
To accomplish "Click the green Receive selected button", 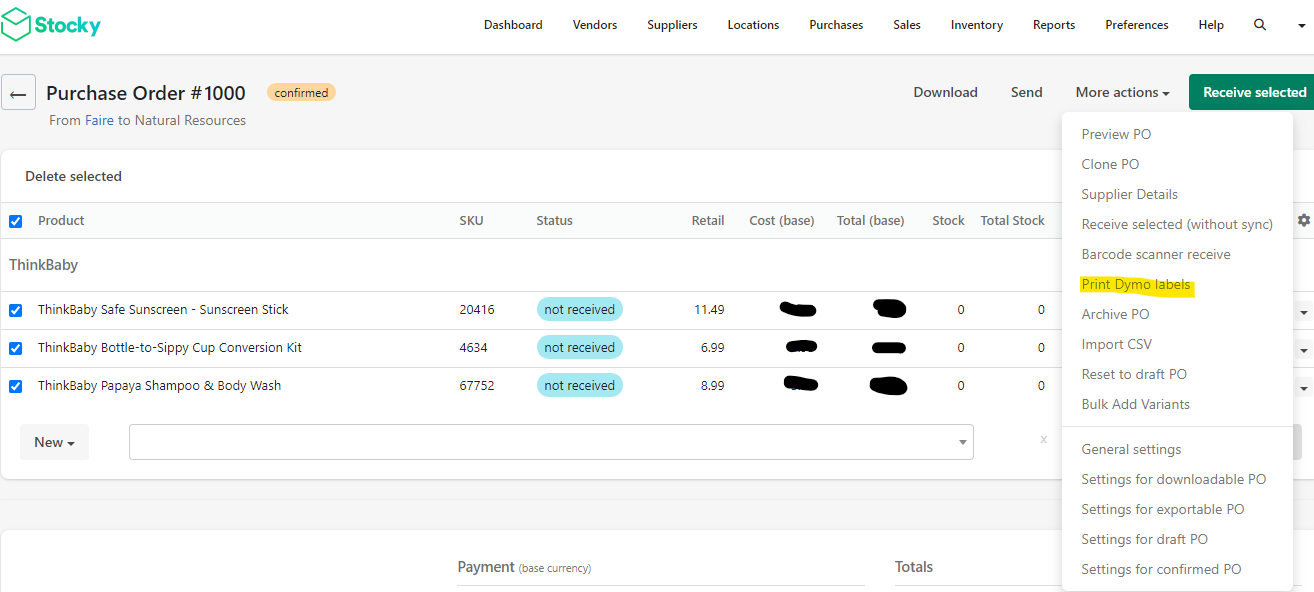I will [x=1252, y=92].
